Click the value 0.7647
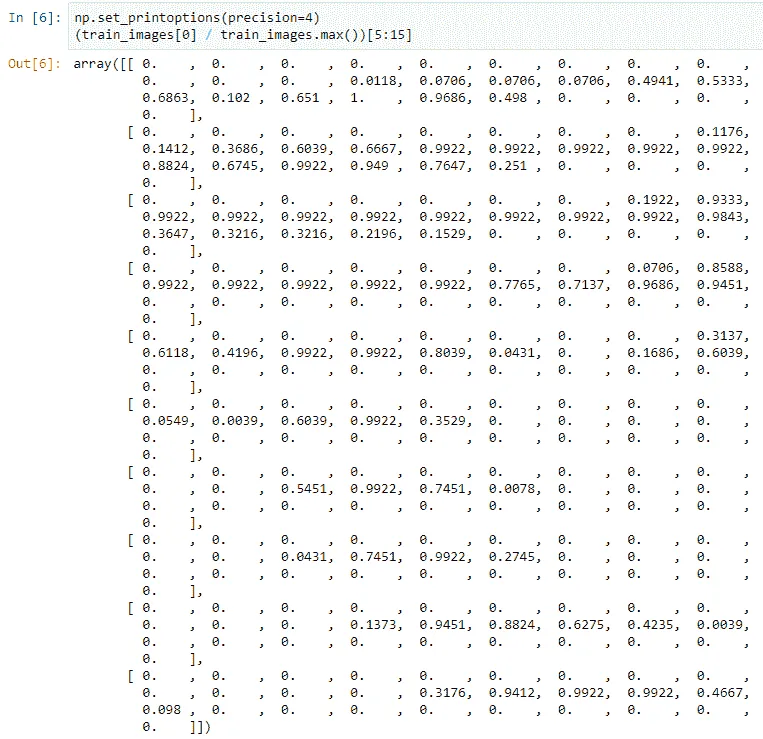The width and height of the screenshot is (763, 739). (442, 166)
